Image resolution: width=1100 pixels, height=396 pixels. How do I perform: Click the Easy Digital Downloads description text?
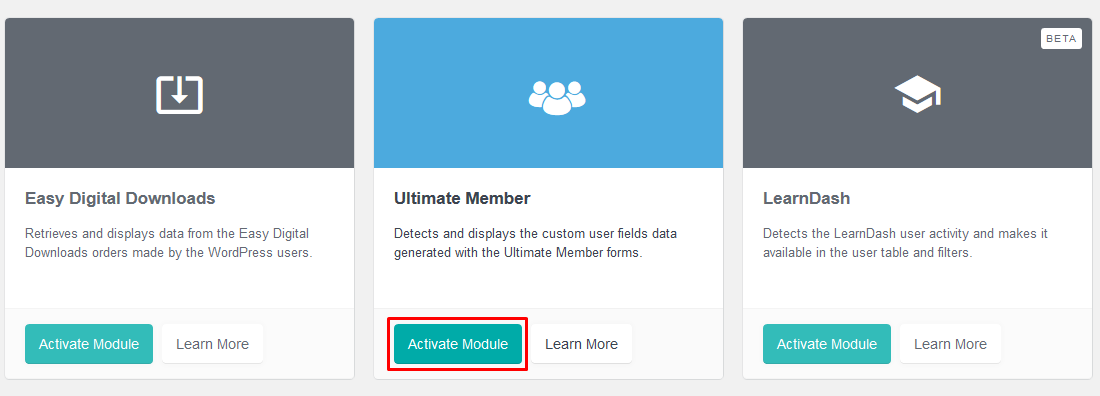168,243
